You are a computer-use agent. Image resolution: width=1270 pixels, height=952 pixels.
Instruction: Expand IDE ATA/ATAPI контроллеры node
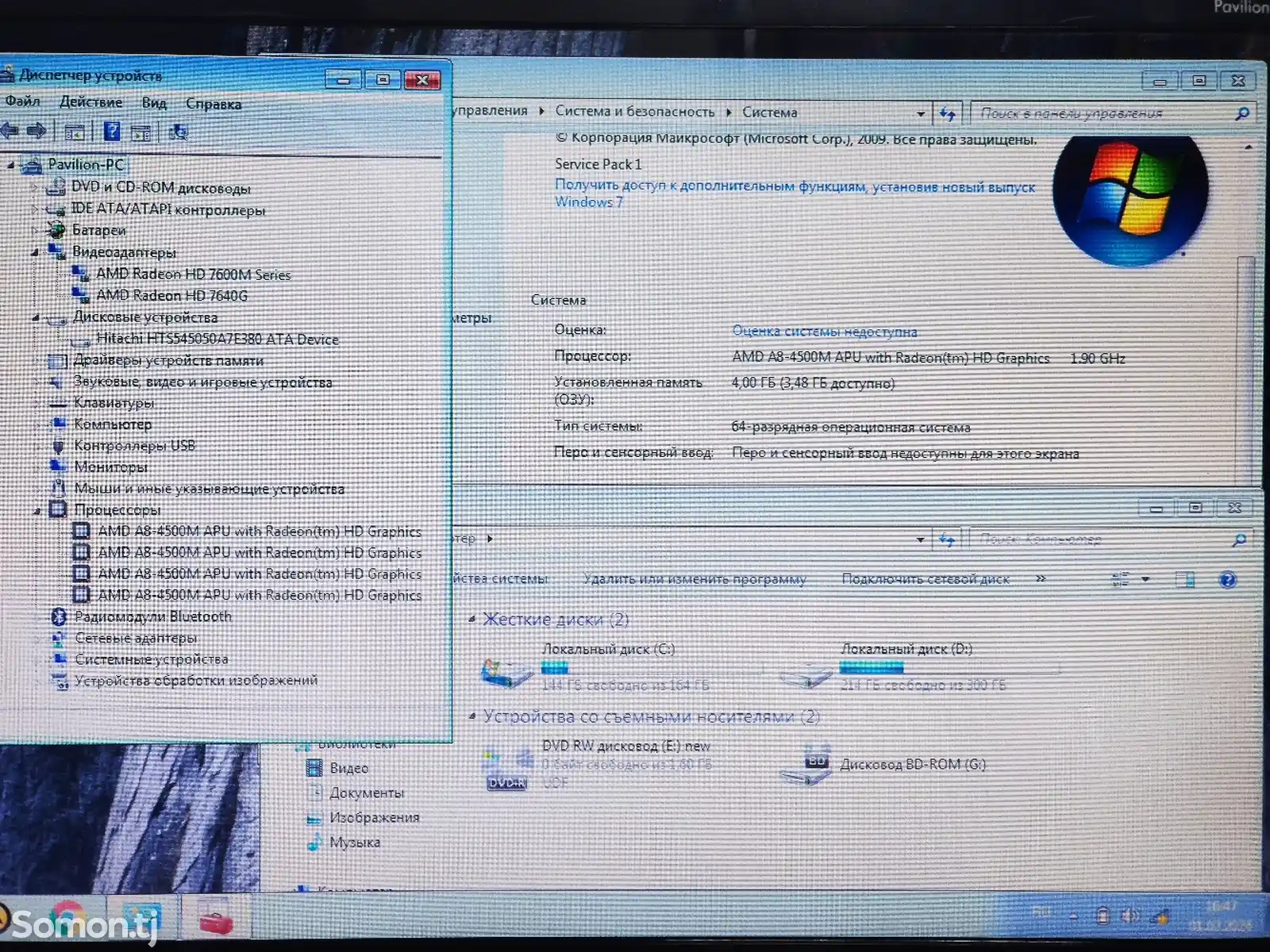[x=34, y=209]
